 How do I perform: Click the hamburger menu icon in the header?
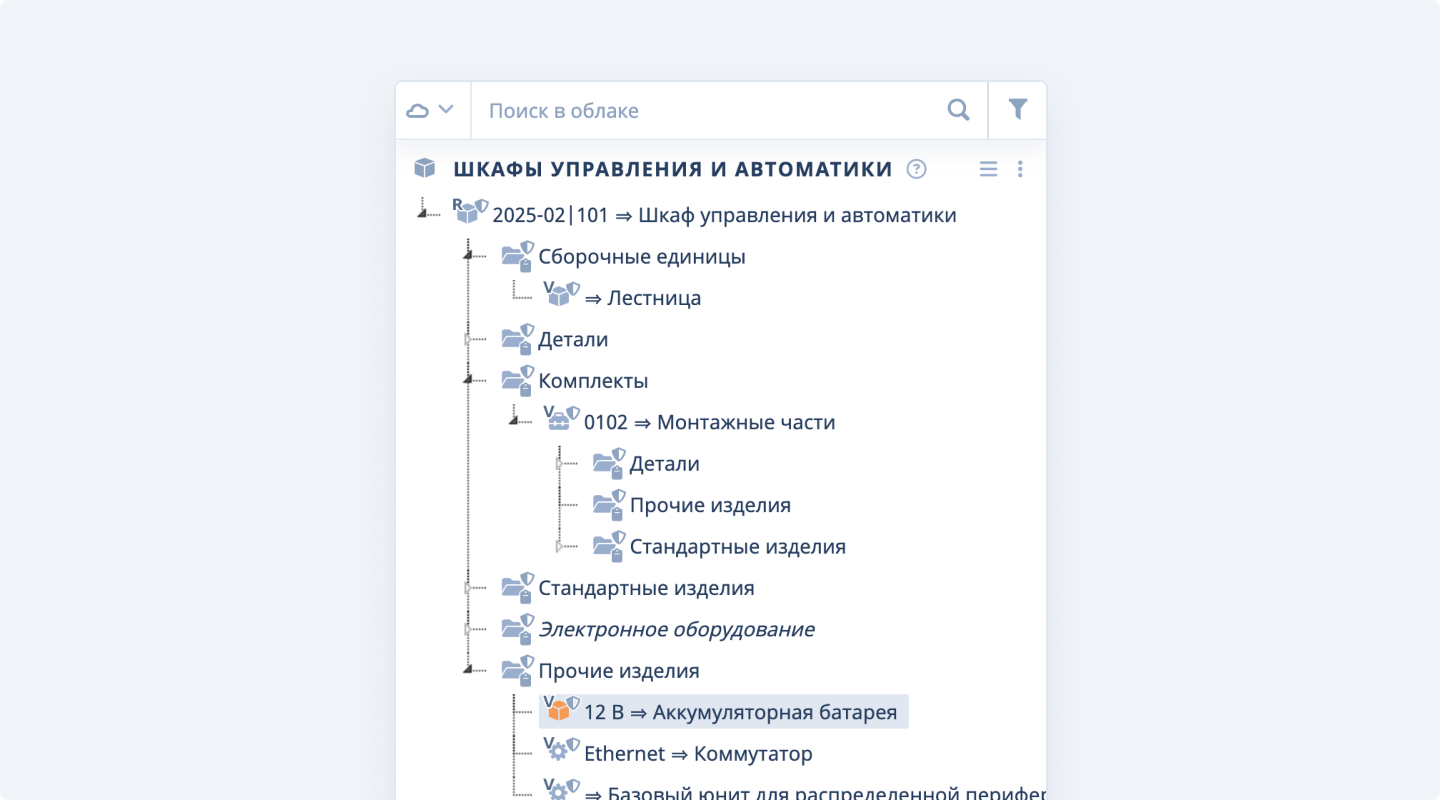point(988,169)
